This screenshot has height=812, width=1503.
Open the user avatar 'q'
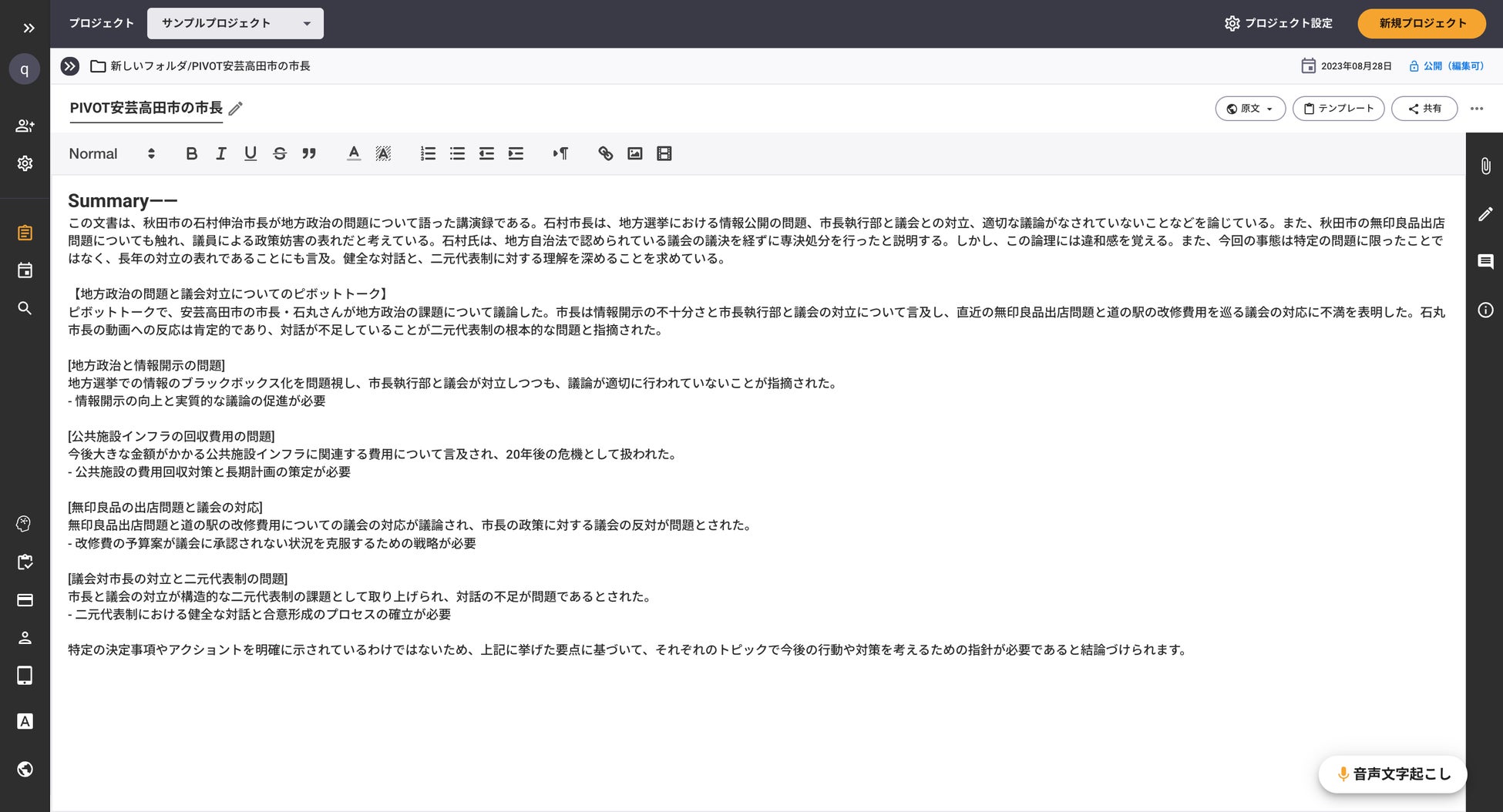[25, 69]
